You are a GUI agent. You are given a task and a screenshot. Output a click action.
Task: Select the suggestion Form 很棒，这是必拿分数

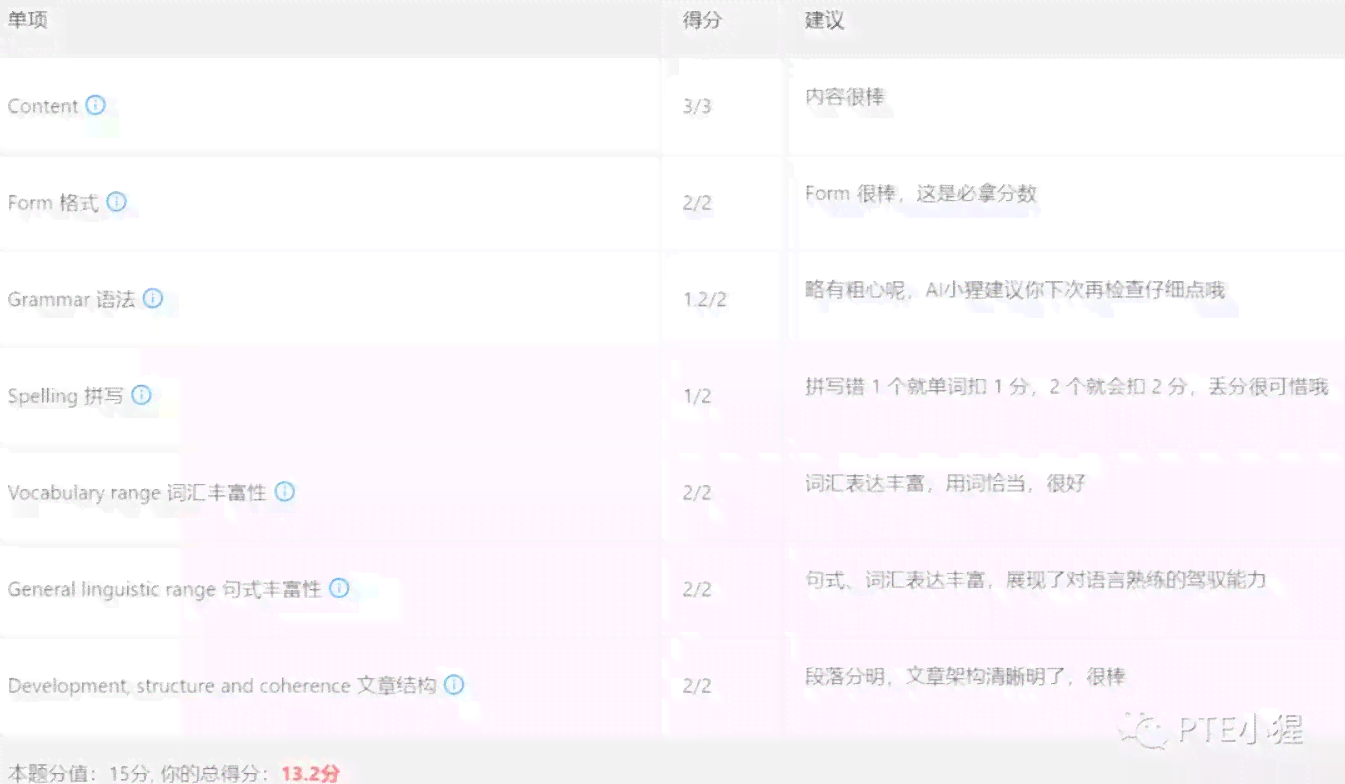click(921, 193)
